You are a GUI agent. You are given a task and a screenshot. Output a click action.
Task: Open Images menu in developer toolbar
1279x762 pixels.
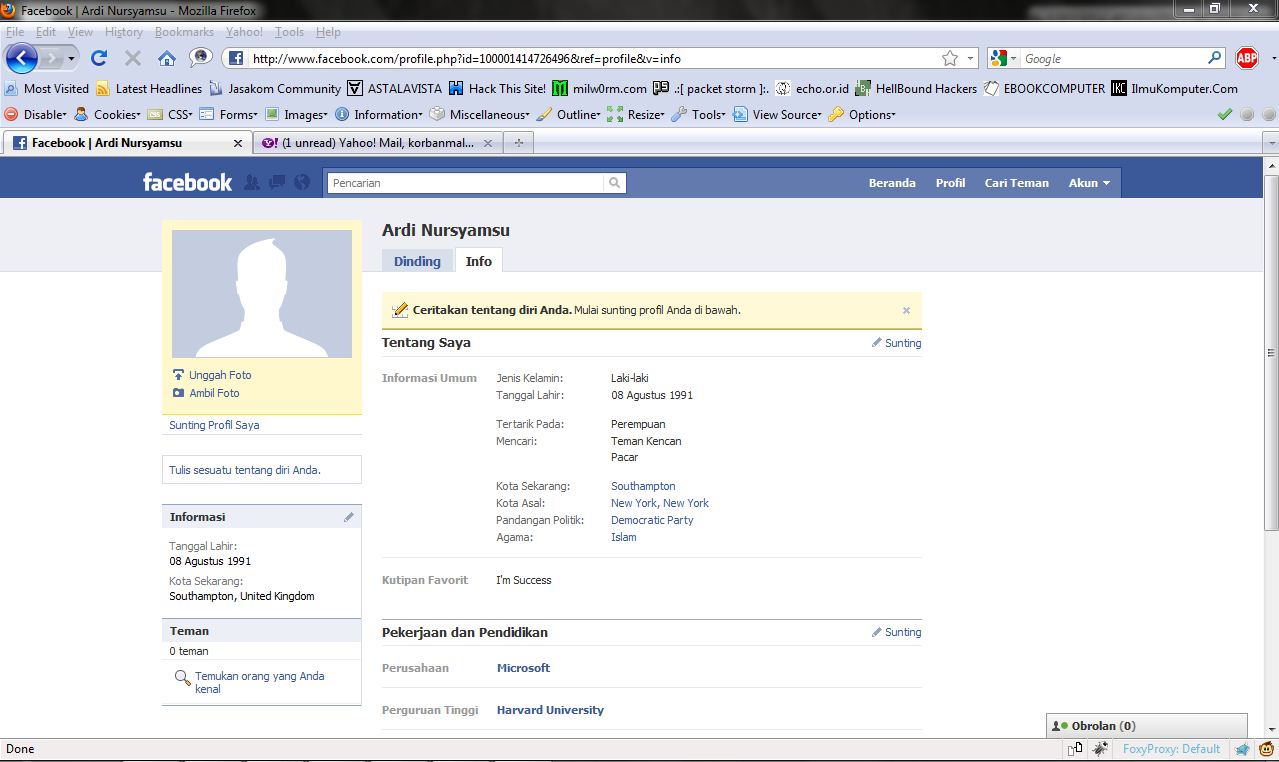click(296, 114)
